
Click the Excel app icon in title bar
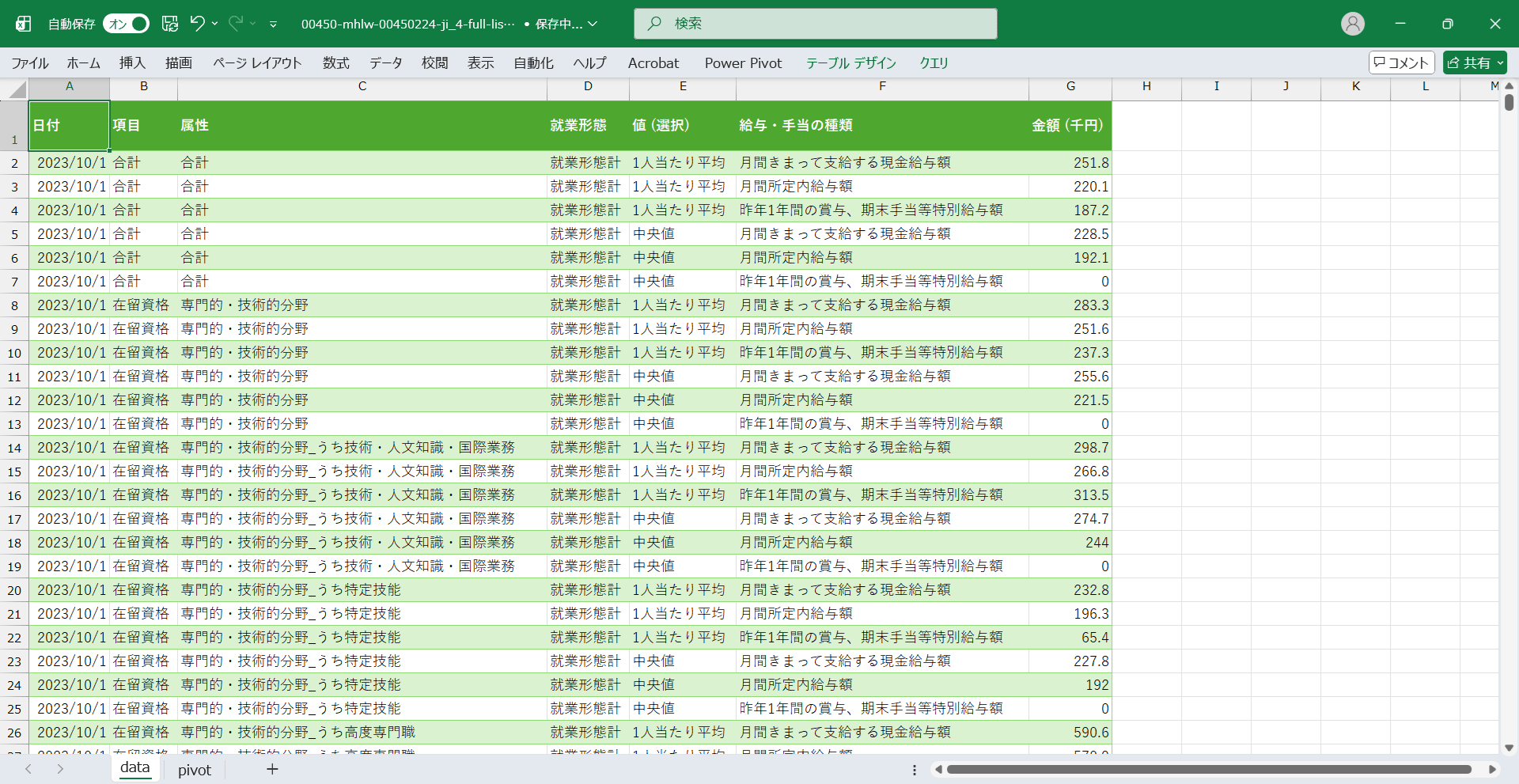24,24
